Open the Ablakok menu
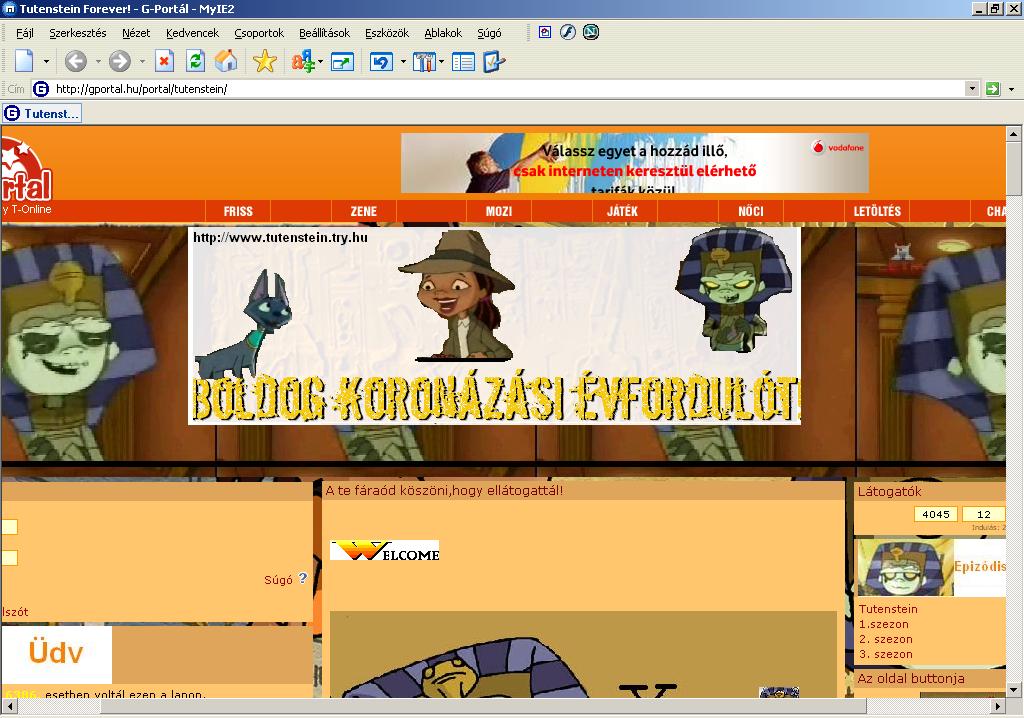Image resolution: width=1024 pixels, height=718 pixels. pos(443,33)
